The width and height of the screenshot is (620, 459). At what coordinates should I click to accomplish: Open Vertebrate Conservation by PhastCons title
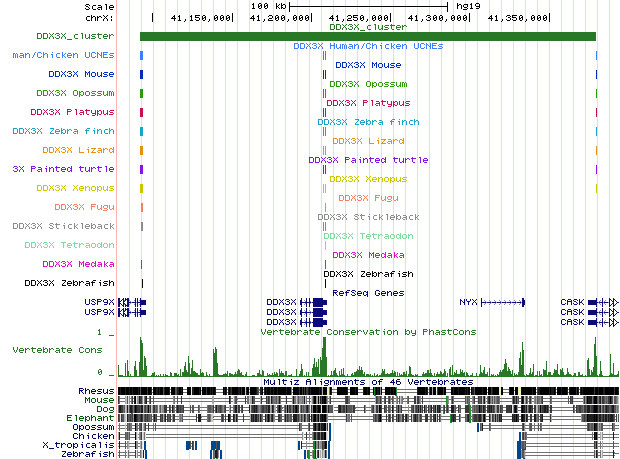click(x=368, y=331)
